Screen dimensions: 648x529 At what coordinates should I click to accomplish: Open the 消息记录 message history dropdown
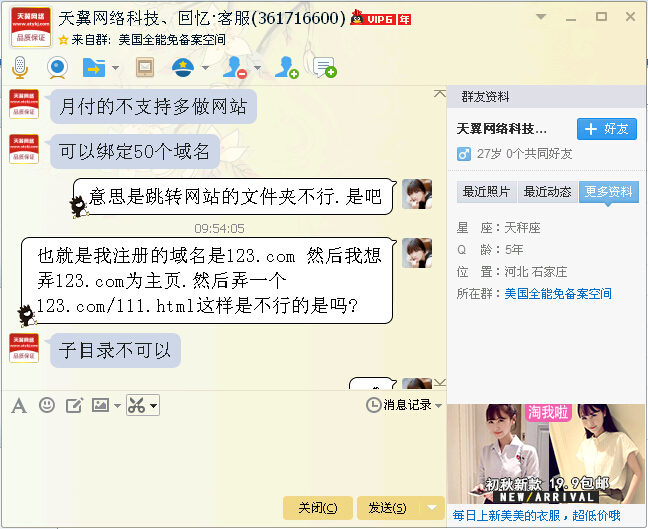coord(404,405)
